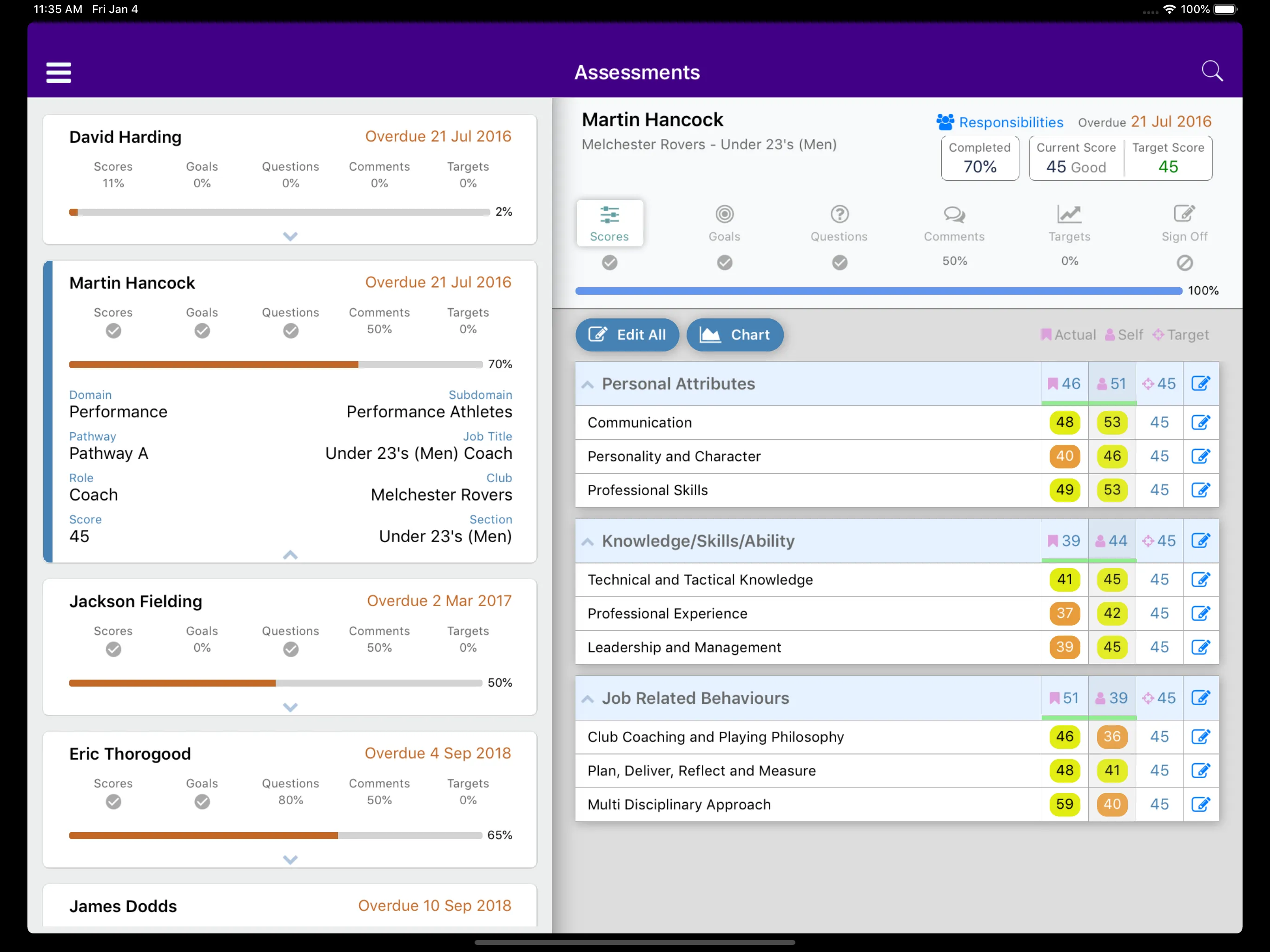Click the Responsibilities people icon

[945, 122]
